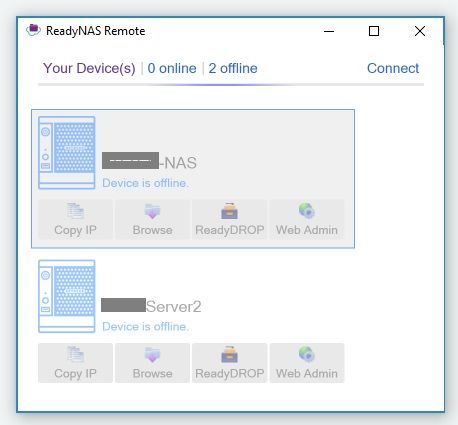
Task: Click the -NAS device name
Action: 149,162
